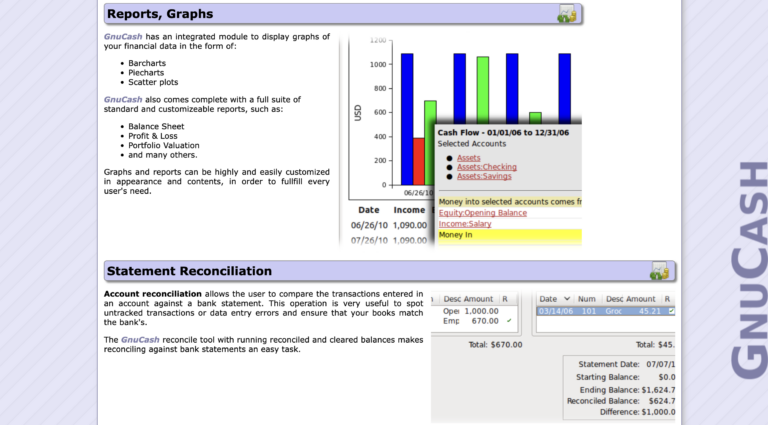
Task: Click the Income column header below chart
Action: click(x=408, y=210)
